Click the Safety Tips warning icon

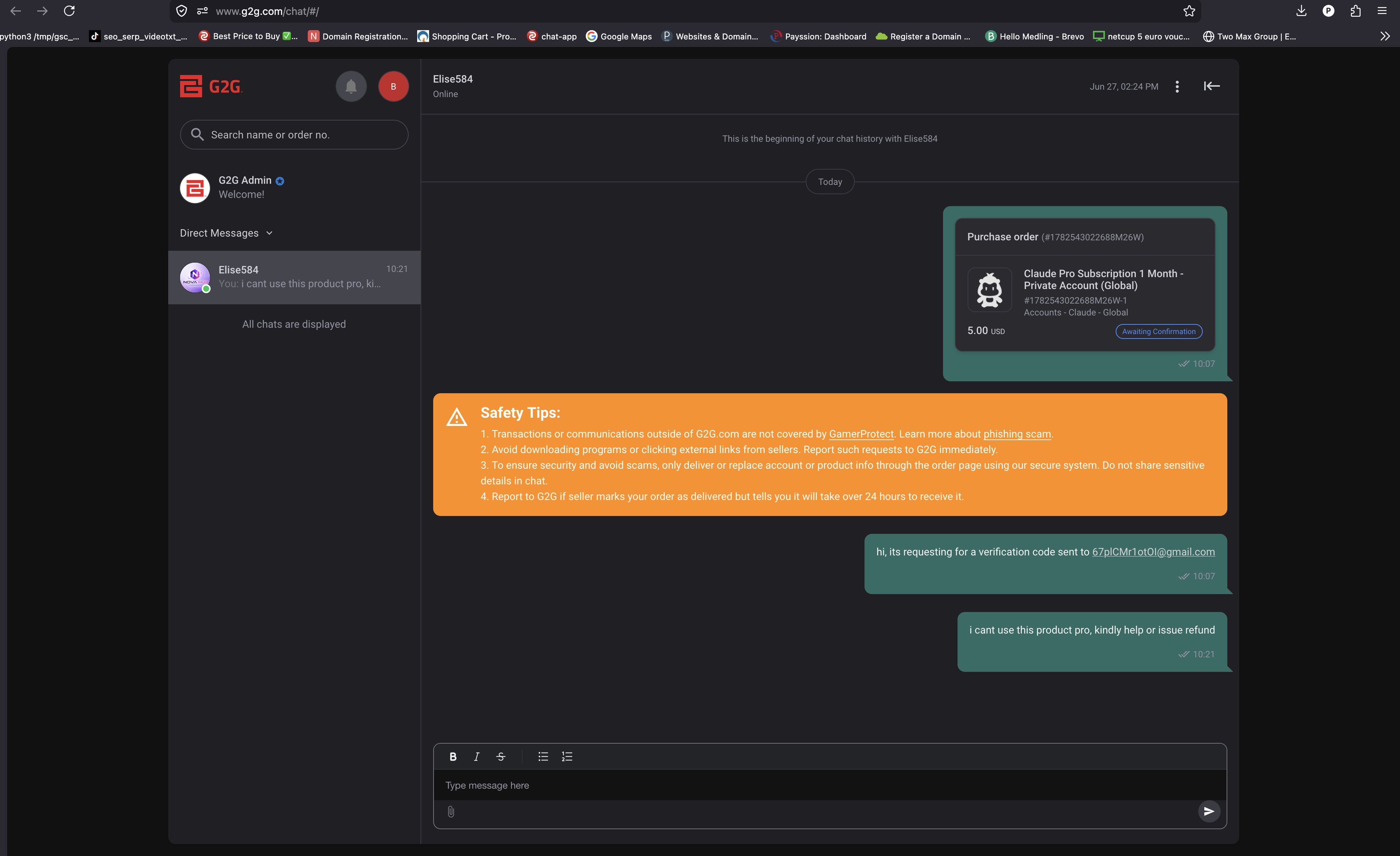(x=456, y=417)
